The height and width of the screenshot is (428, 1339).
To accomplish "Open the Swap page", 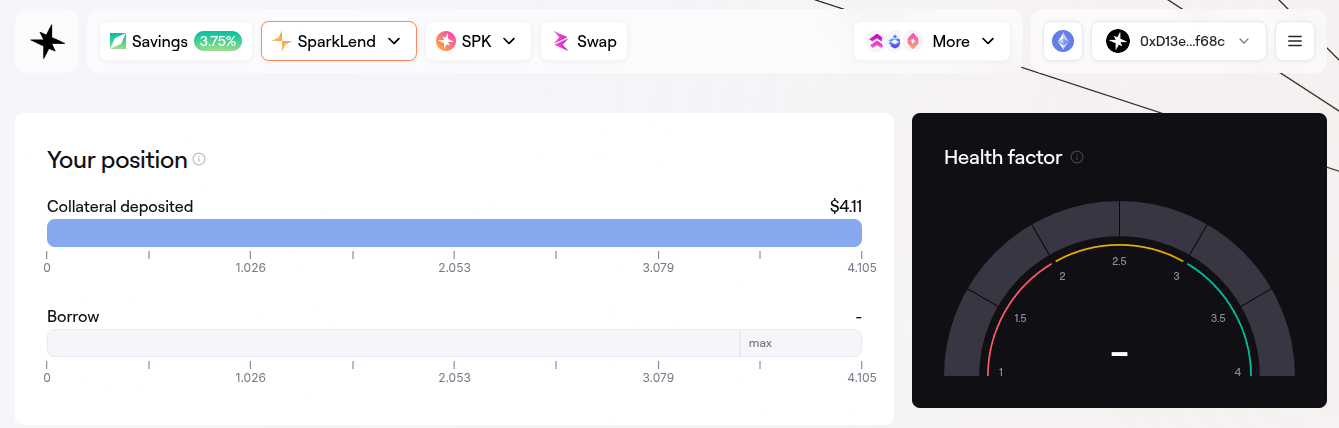I will (x=596, y=41).
